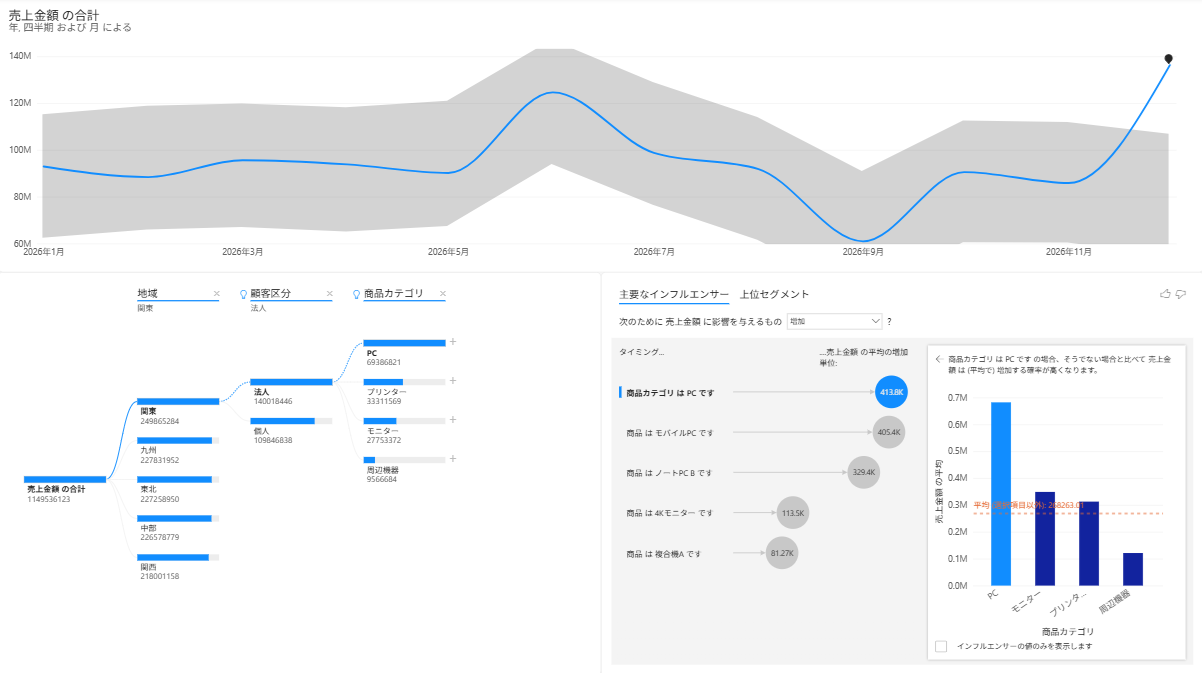Select the 113.5K influencer bubble
The width and height of the screenshot is (1202, 673).
(793, 512)
